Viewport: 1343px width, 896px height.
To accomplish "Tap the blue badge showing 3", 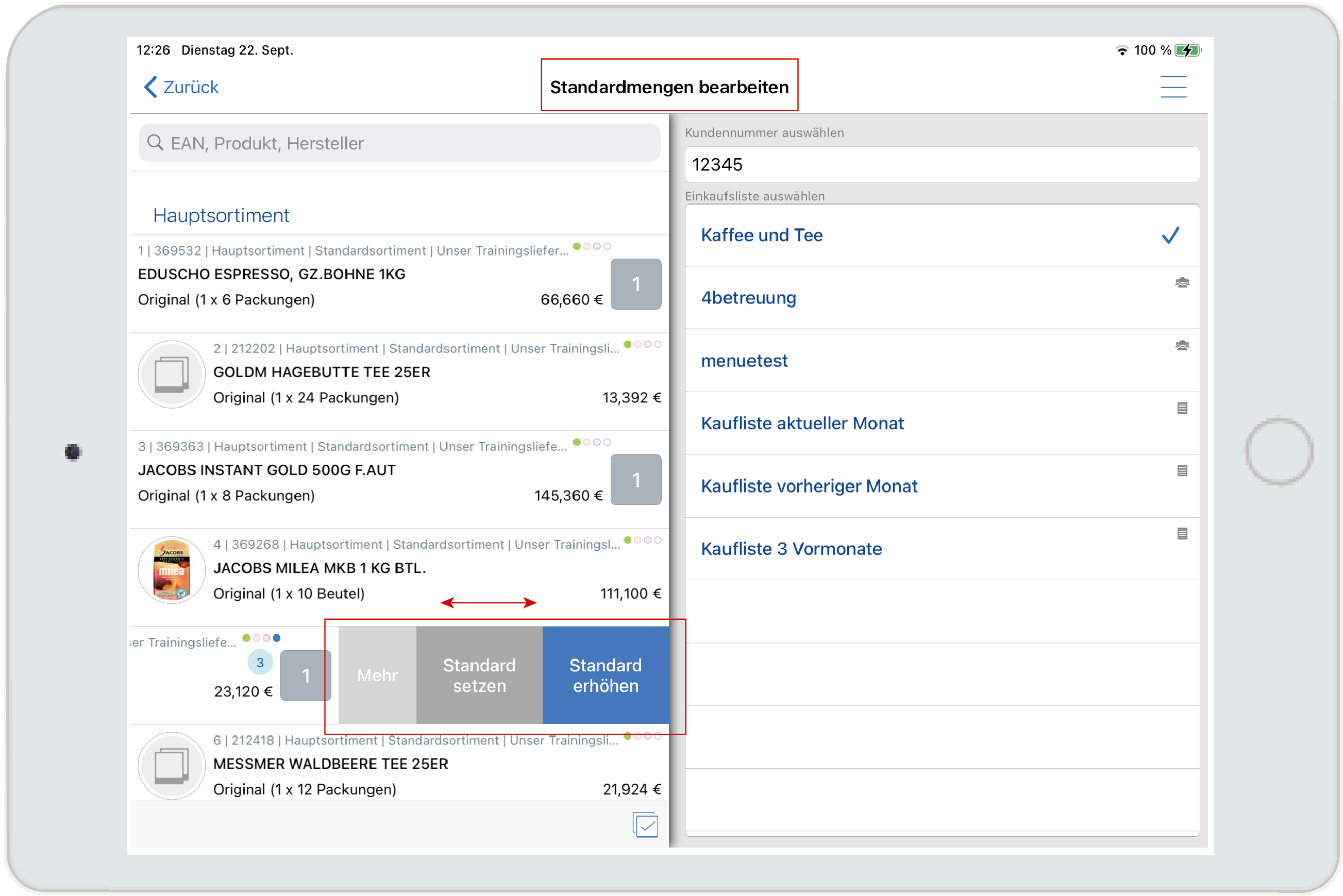I will coord(259,662).
